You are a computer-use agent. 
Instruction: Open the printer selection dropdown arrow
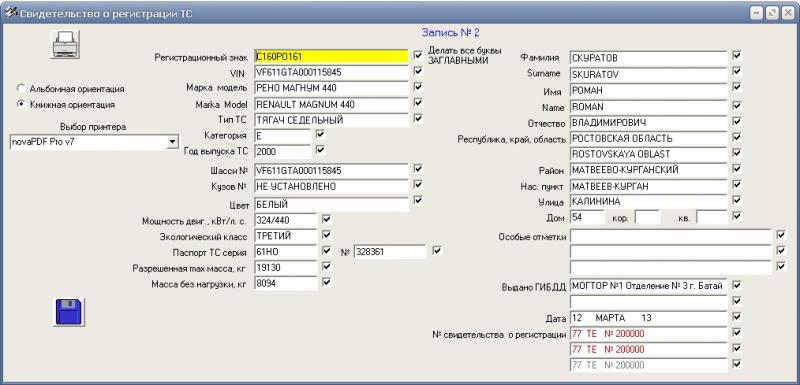[172, 142]
